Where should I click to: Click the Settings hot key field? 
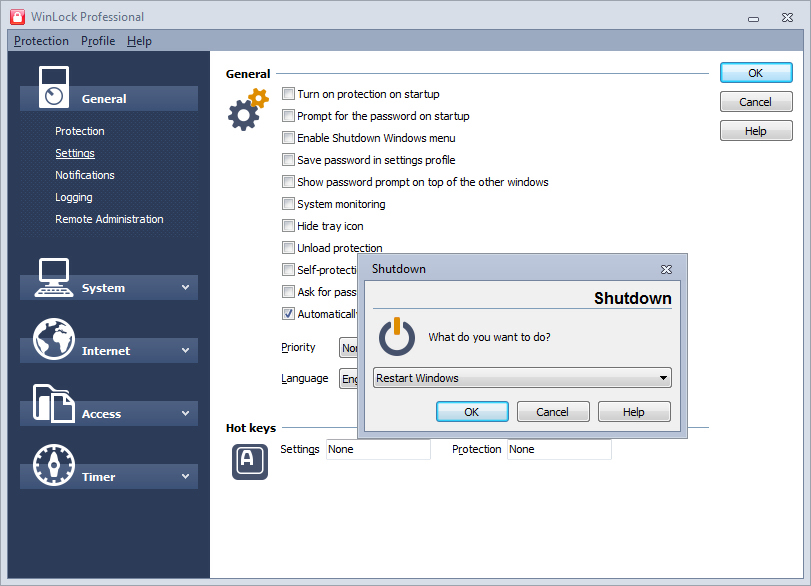point(378,449)
